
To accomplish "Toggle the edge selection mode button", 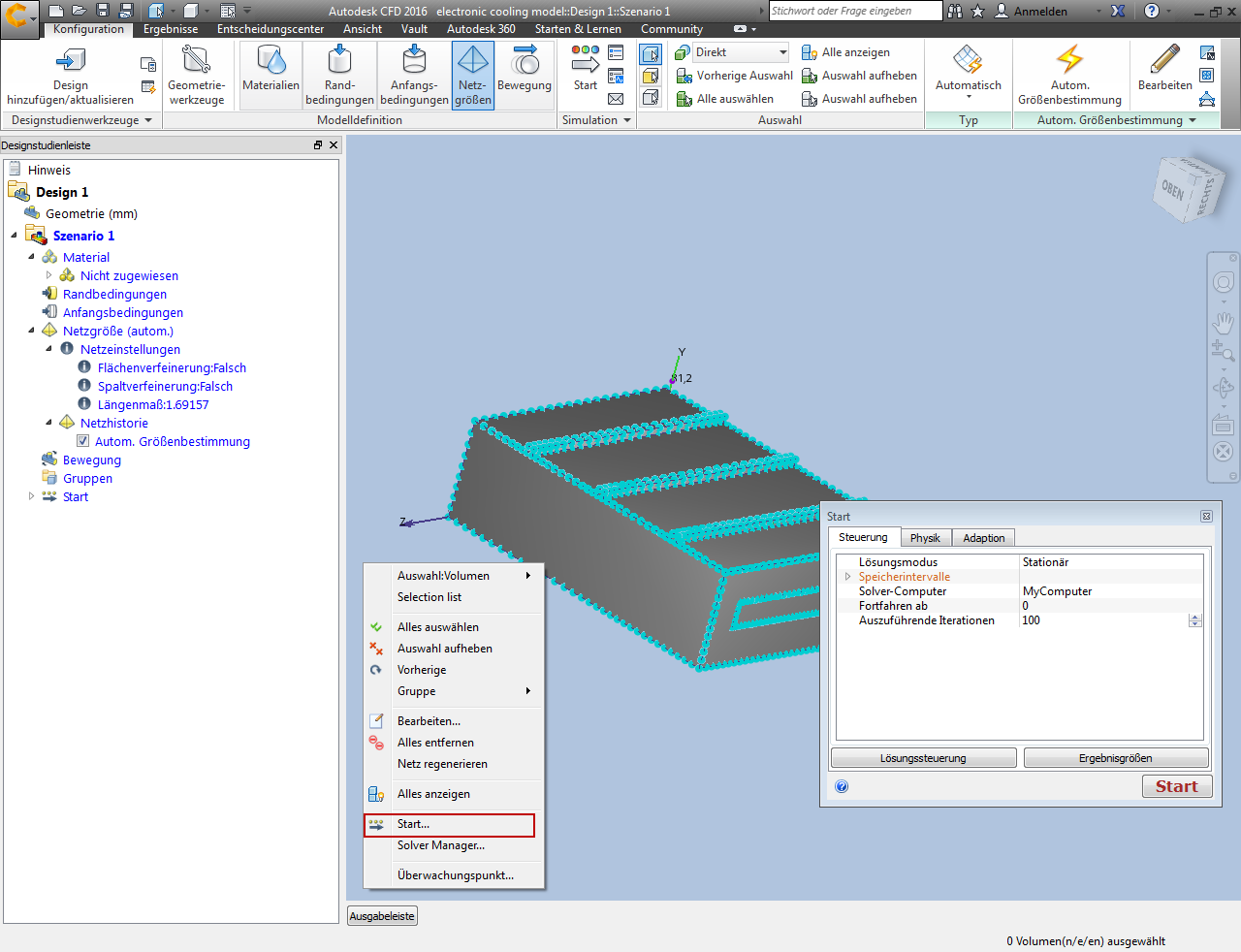I will (x=651, y=98).
